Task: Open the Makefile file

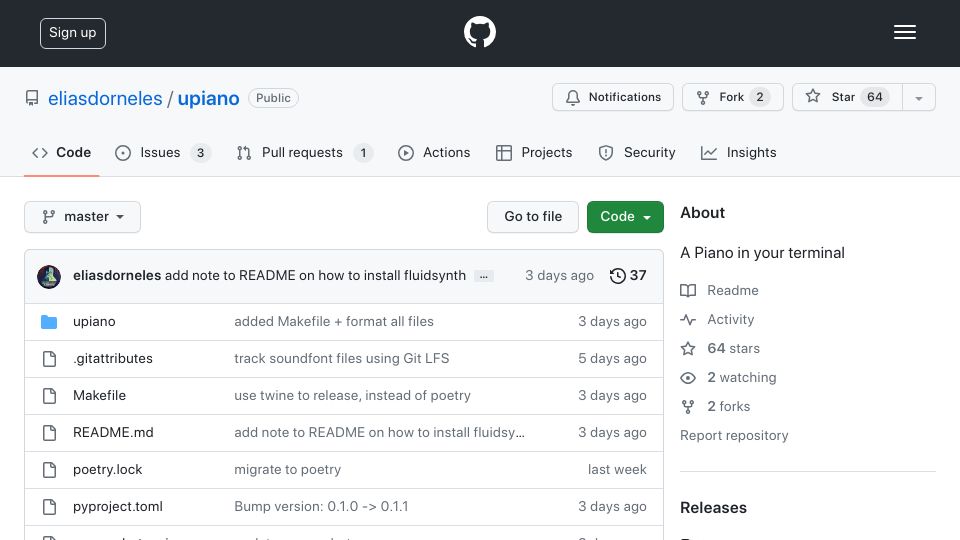Action: [99, 396]
